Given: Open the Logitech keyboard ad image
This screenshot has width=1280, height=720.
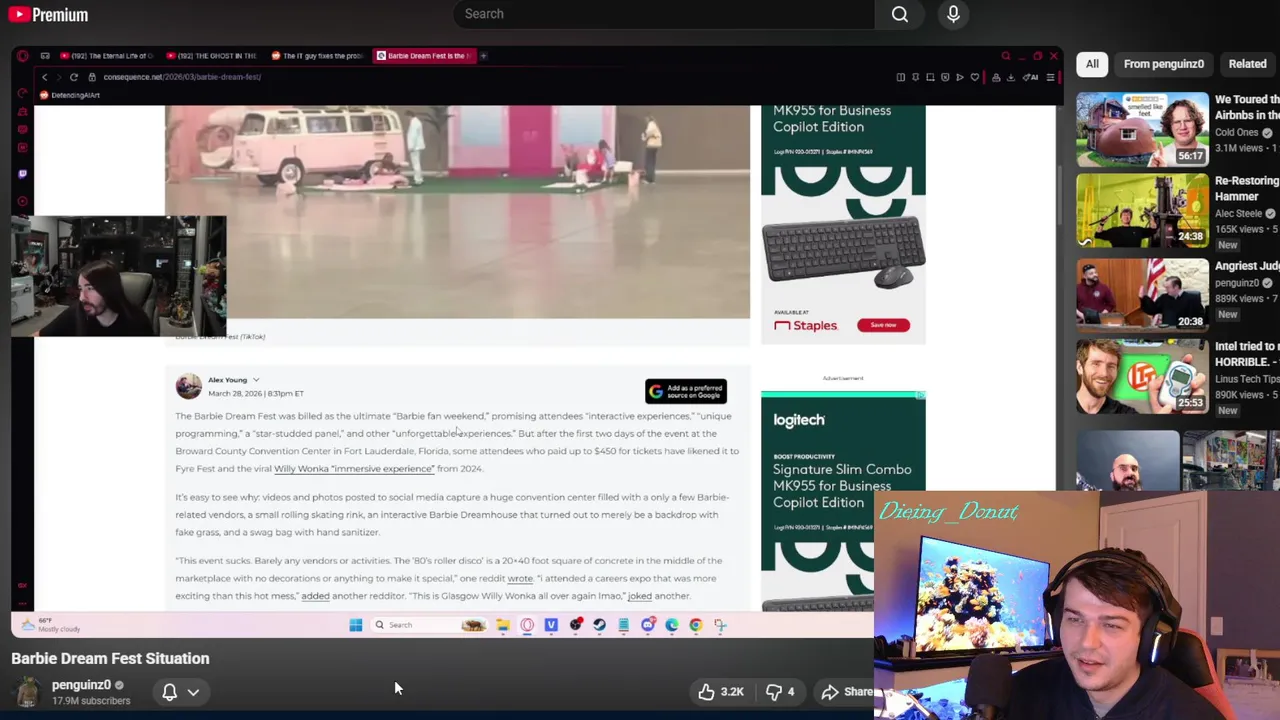Looking at the screenshot, I should [x=843, y=253].
